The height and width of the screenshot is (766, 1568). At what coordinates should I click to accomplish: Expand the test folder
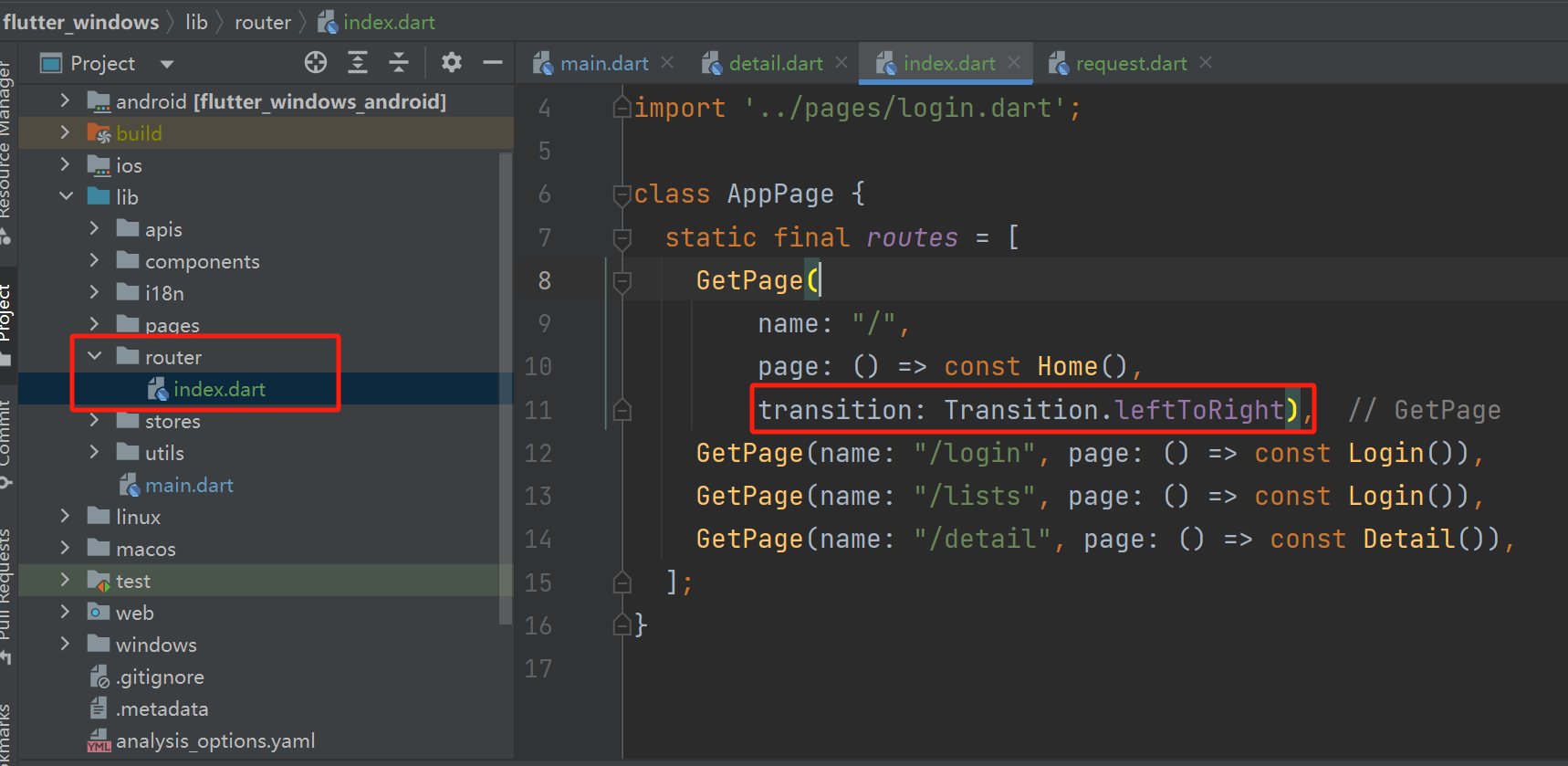(65, 580)
